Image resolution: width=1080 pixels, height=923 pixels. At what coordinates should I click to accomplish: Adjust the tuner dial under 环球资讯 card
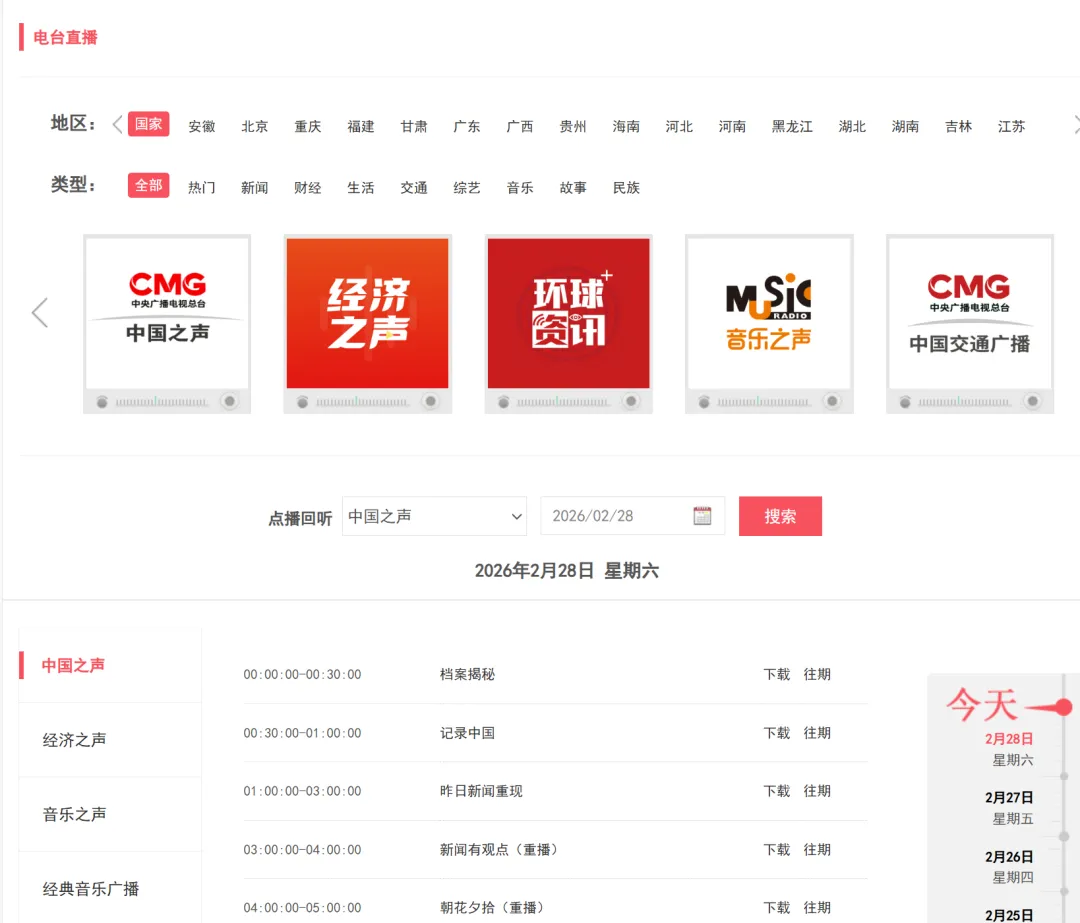click(x=631, y=401)
